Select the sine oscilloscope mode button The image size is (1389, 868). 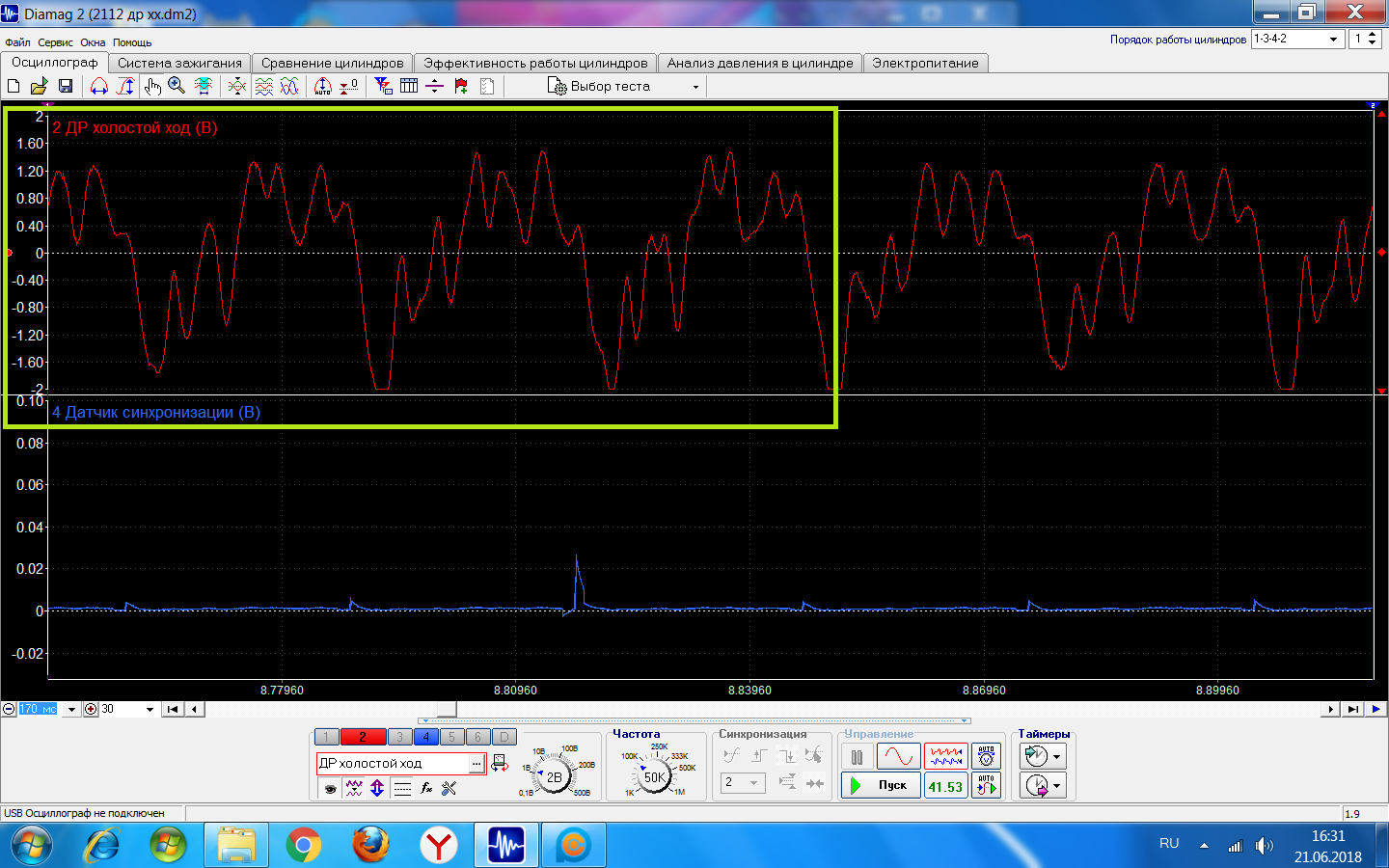click(x=898, y=756)
